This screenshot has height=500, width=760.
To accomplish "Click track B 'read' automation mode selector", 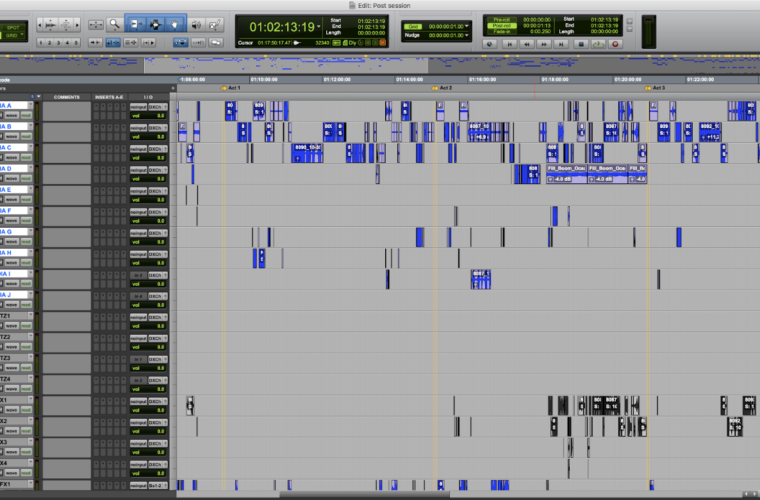I will [26, 136].
